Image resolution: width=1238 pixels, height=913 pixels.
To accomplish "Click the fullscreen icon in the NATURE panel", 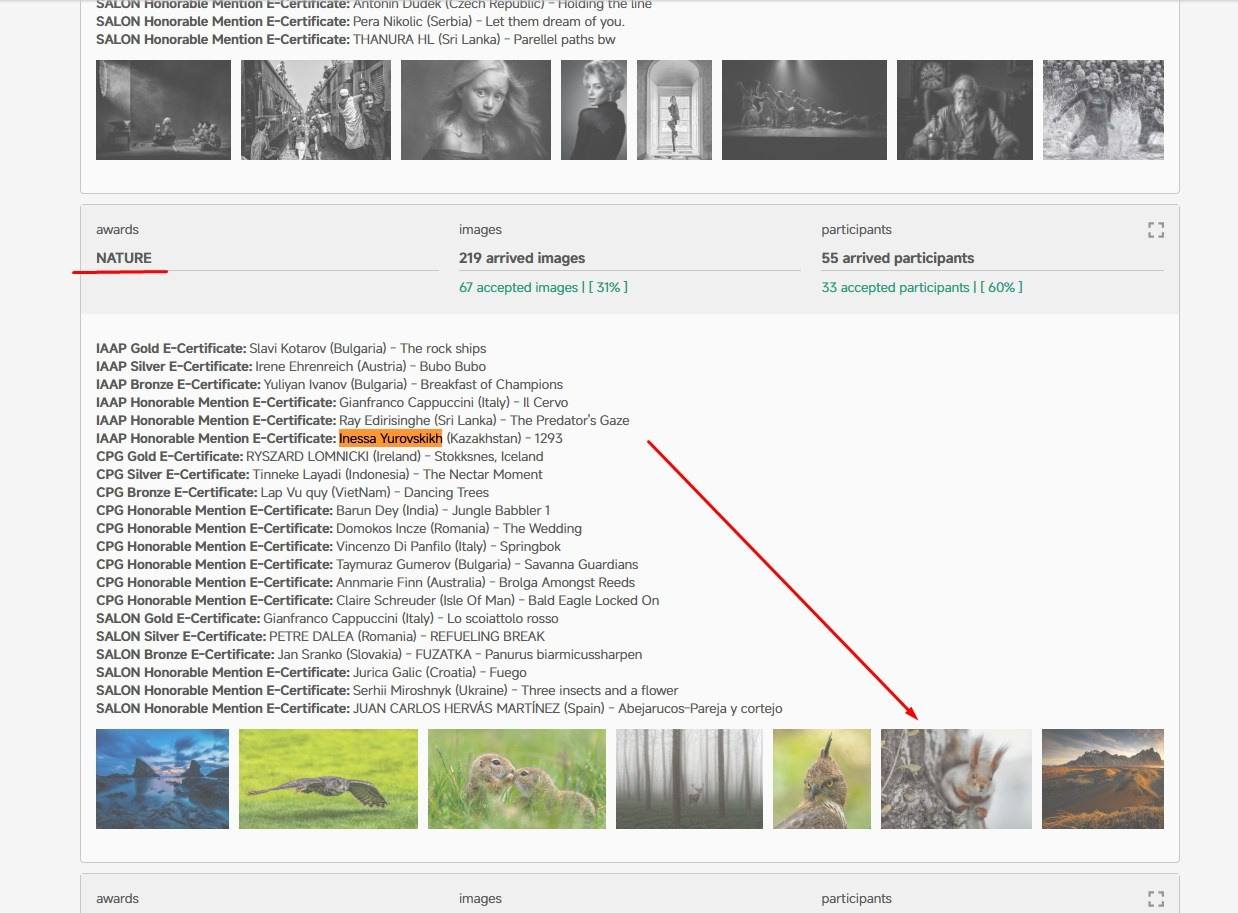I will coord(1156,230).
